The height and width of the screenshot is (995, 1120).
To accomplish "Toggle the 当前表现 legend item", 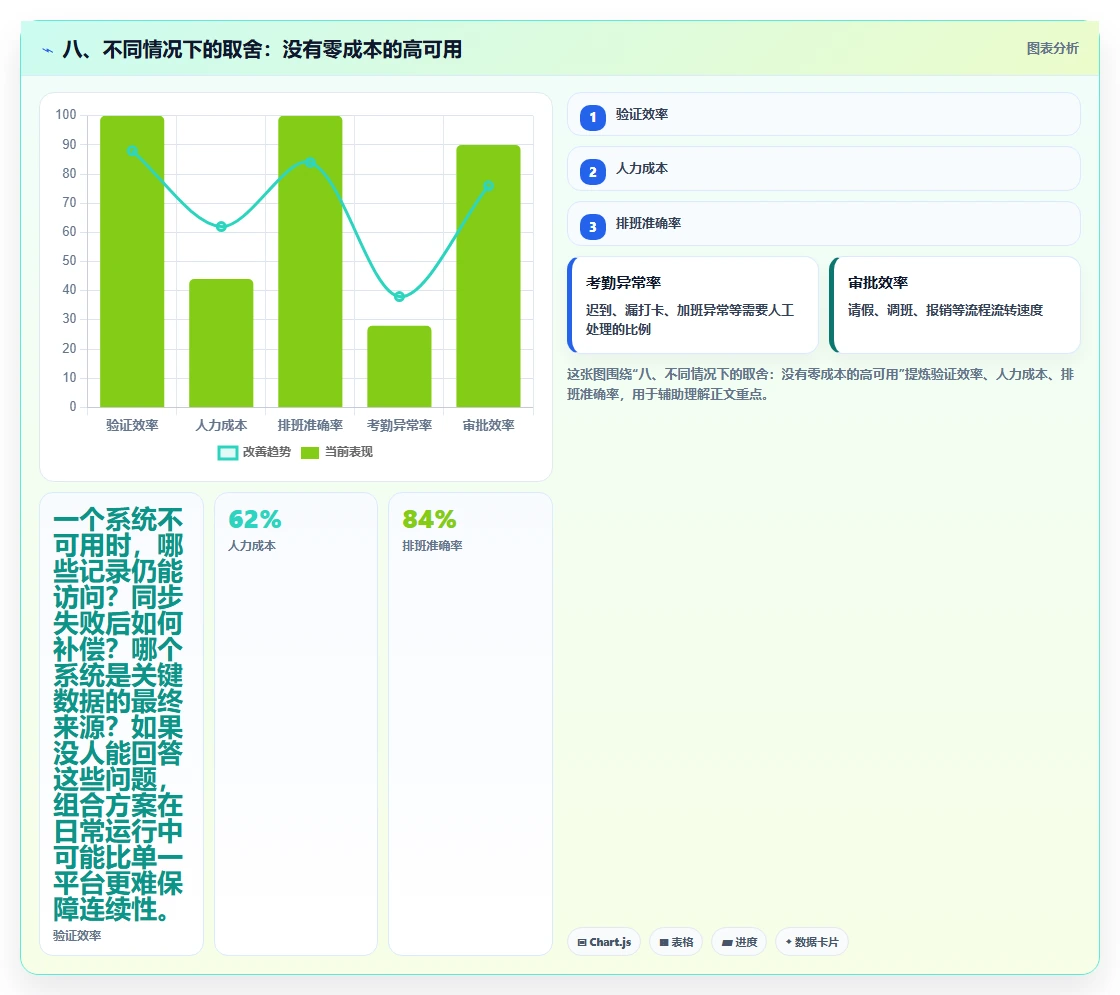I will 336,452.
